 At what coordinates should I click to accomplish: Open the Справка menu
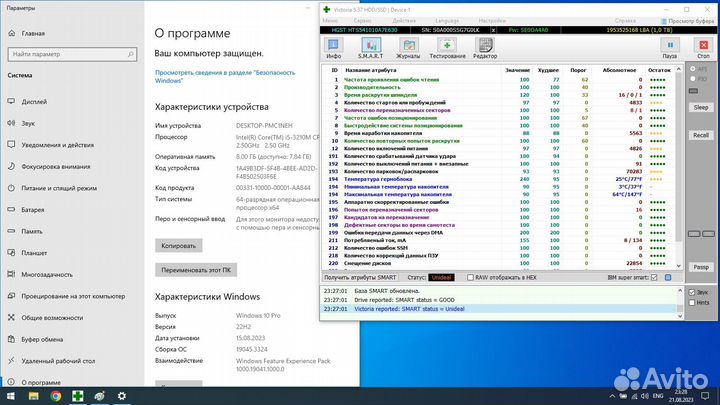tap(625, 21)
